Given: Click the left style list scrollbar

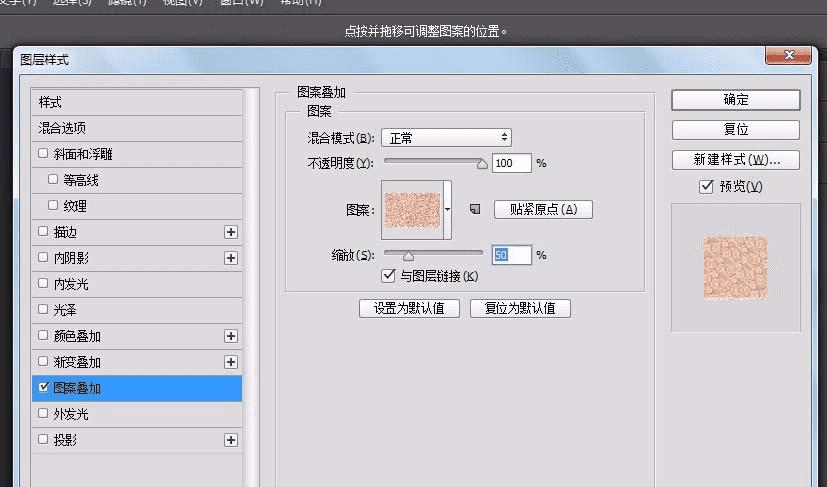Looking at the screenshot, I should (252, 288).
